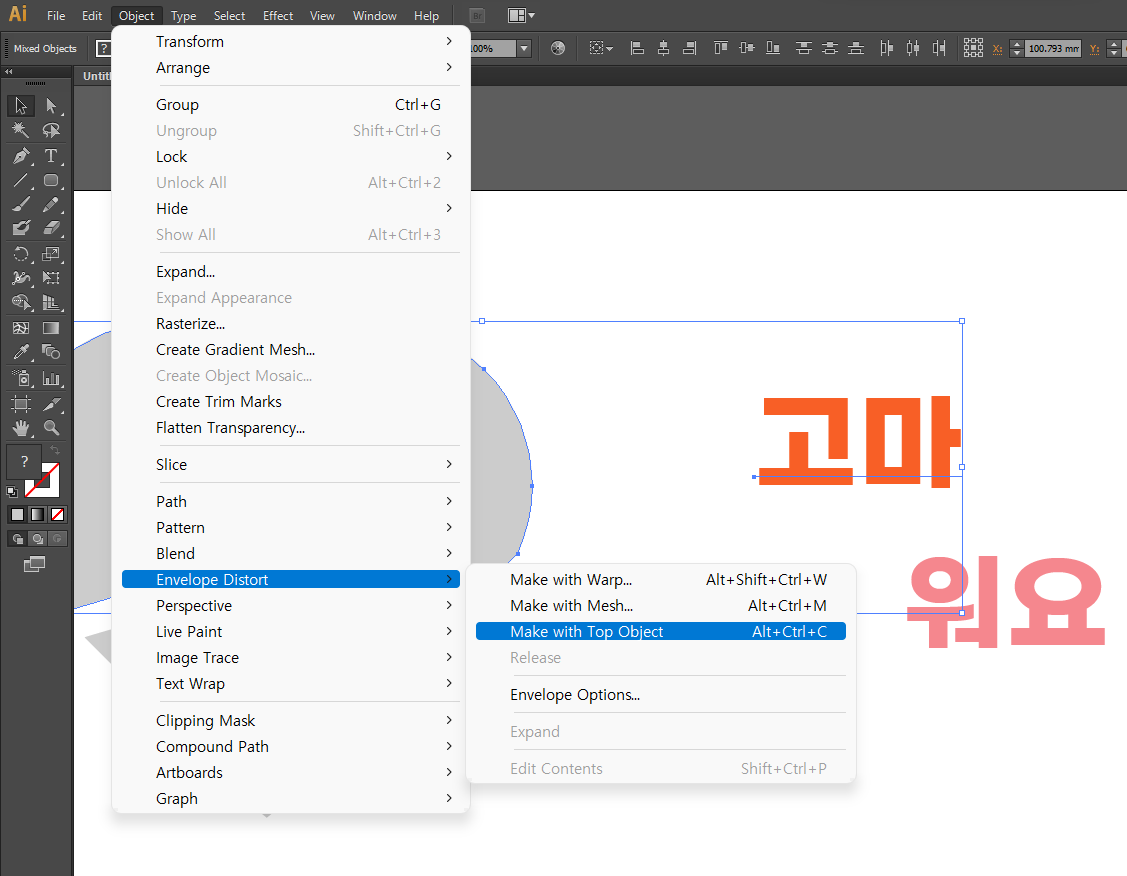The width and height of the screenshot is (1127, 876).
Task: Open Envelope Options dialog
Action: 661,695
